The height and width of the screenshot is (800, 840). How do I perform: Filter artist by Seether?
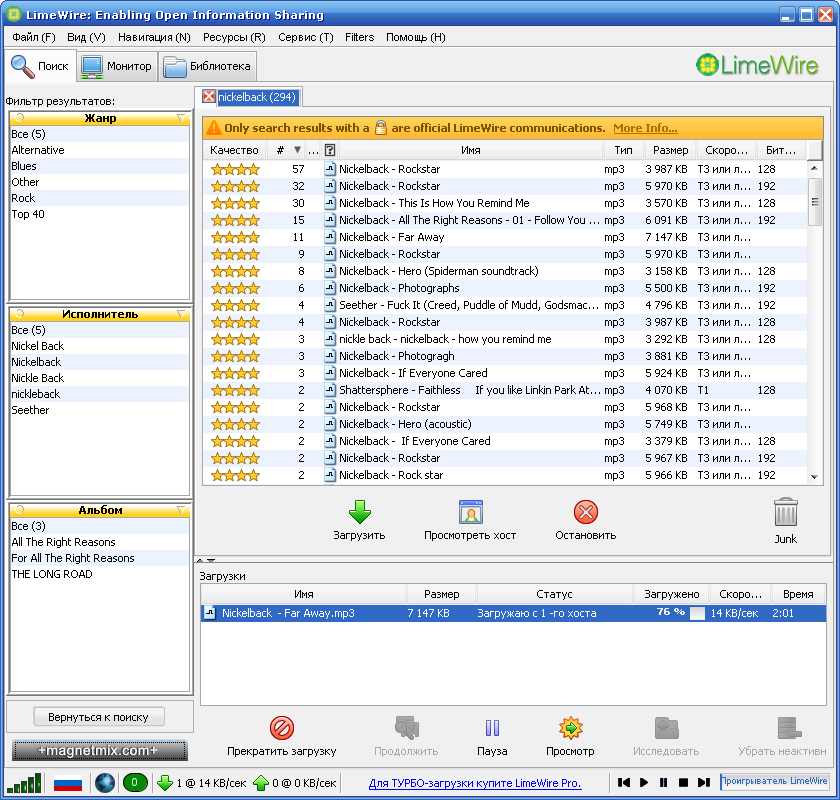pos(100,410)
